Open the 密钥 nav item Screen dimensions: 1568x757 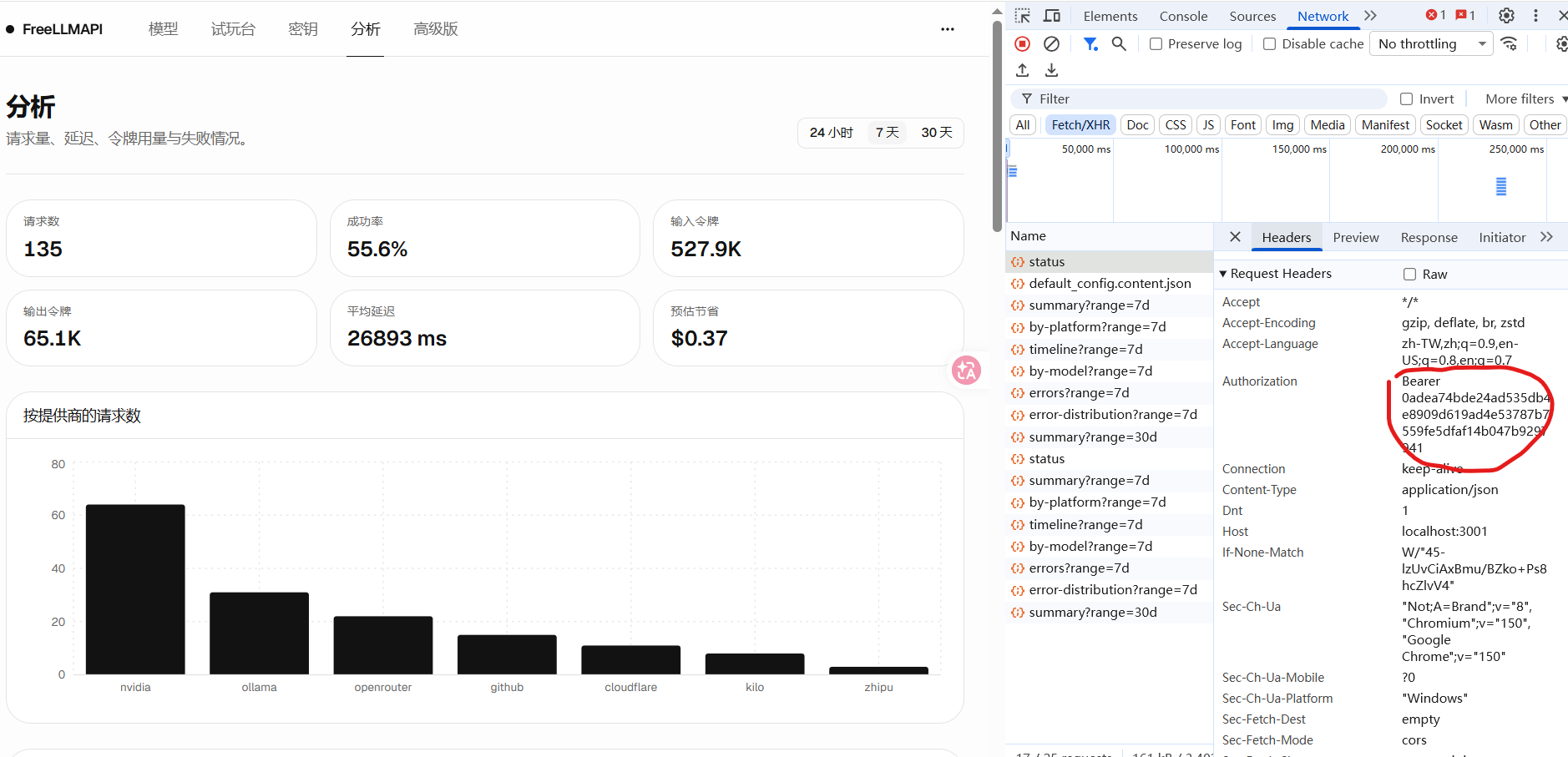(303, 29)
